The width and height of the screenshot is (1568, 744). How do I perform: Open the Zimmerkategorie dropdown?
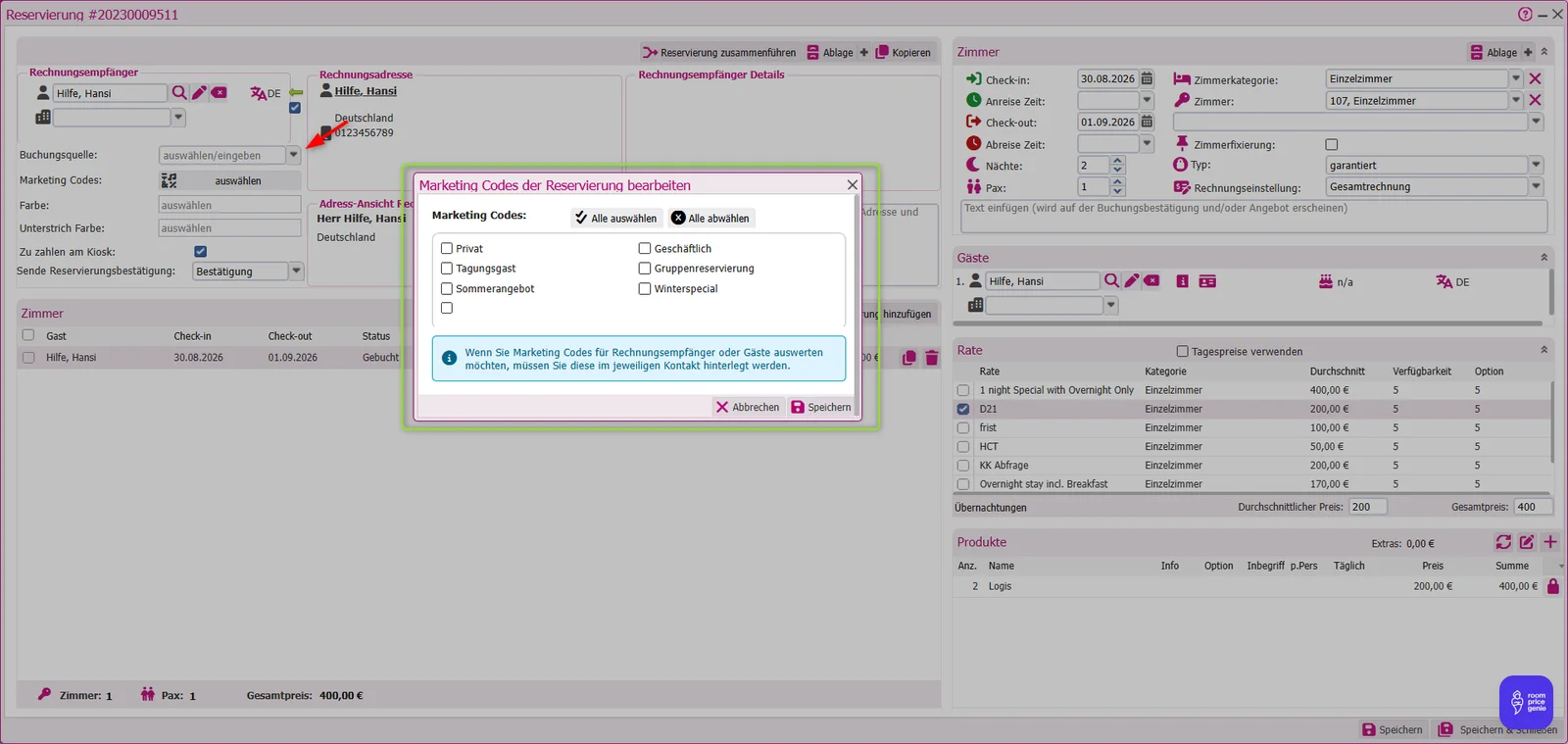[x=1516, y=79]
